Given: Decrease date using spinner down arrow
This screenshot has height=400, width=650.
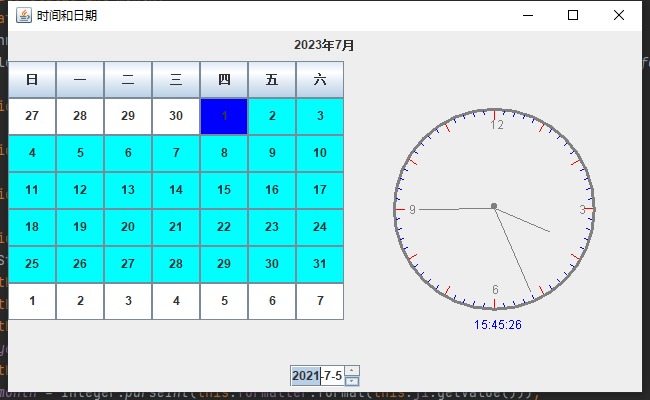Looking at the screenshot, I should pyautogui.click(x=352, y=381).
